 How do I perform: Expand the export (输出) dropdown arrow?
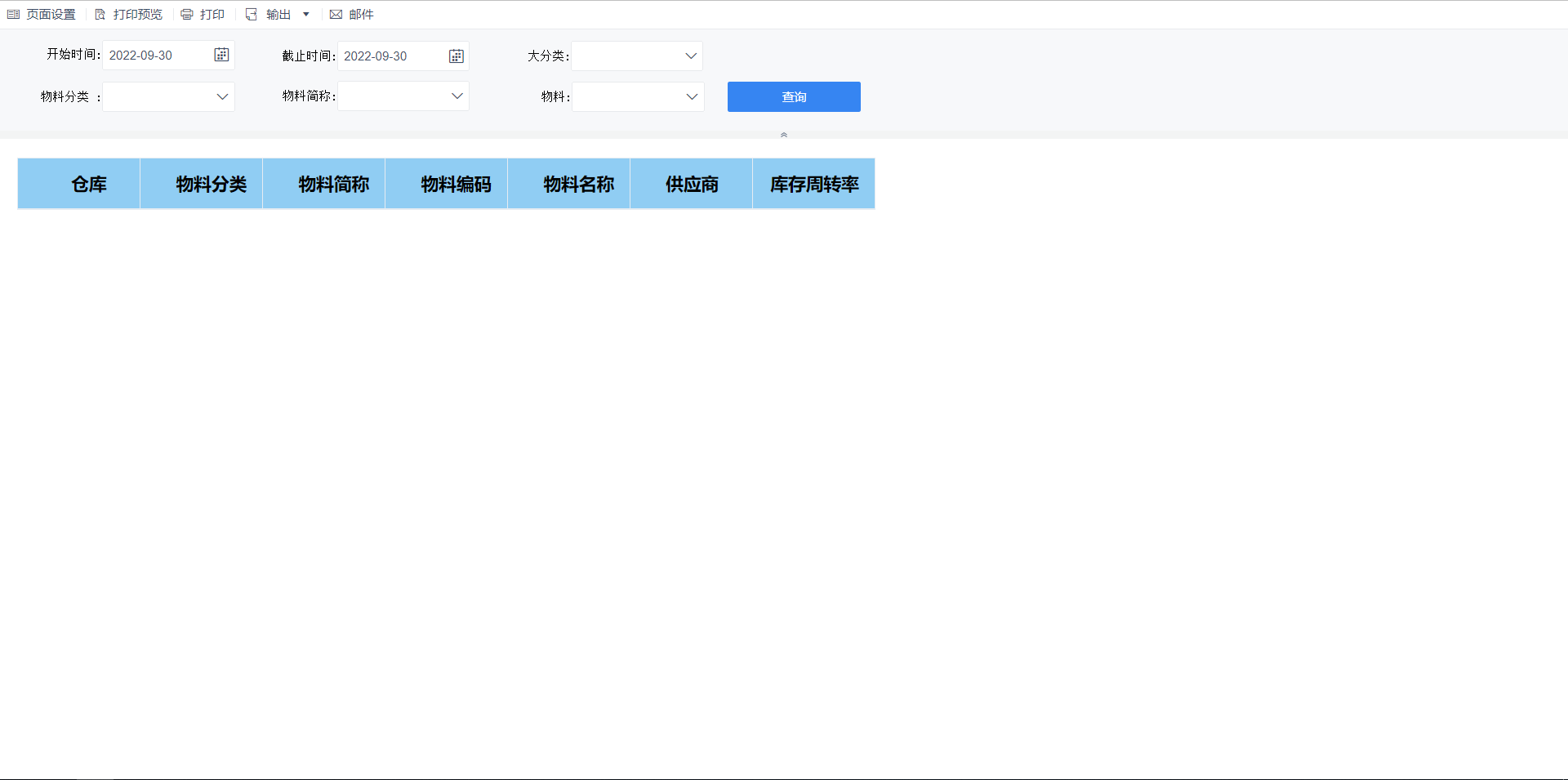click(306, 15)
